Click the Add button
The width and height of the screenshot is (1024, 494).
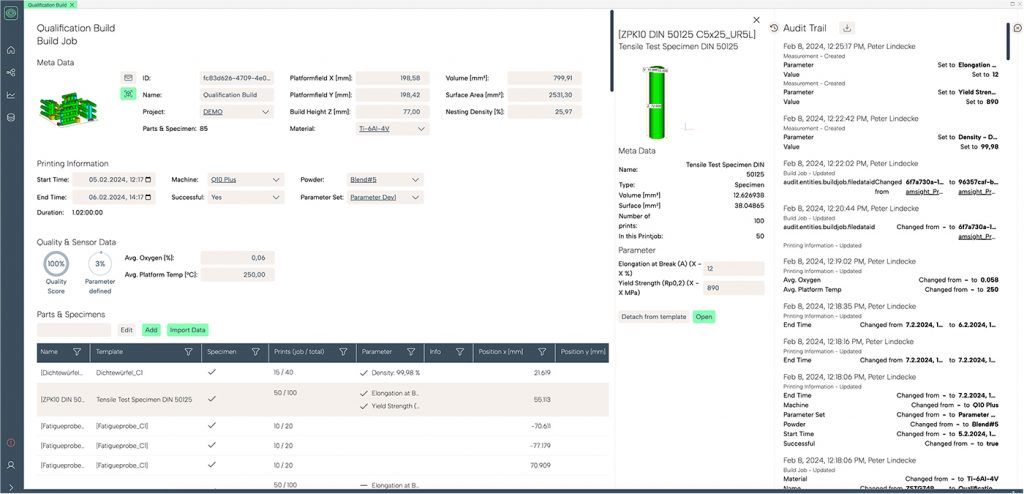tap(152, 330)
